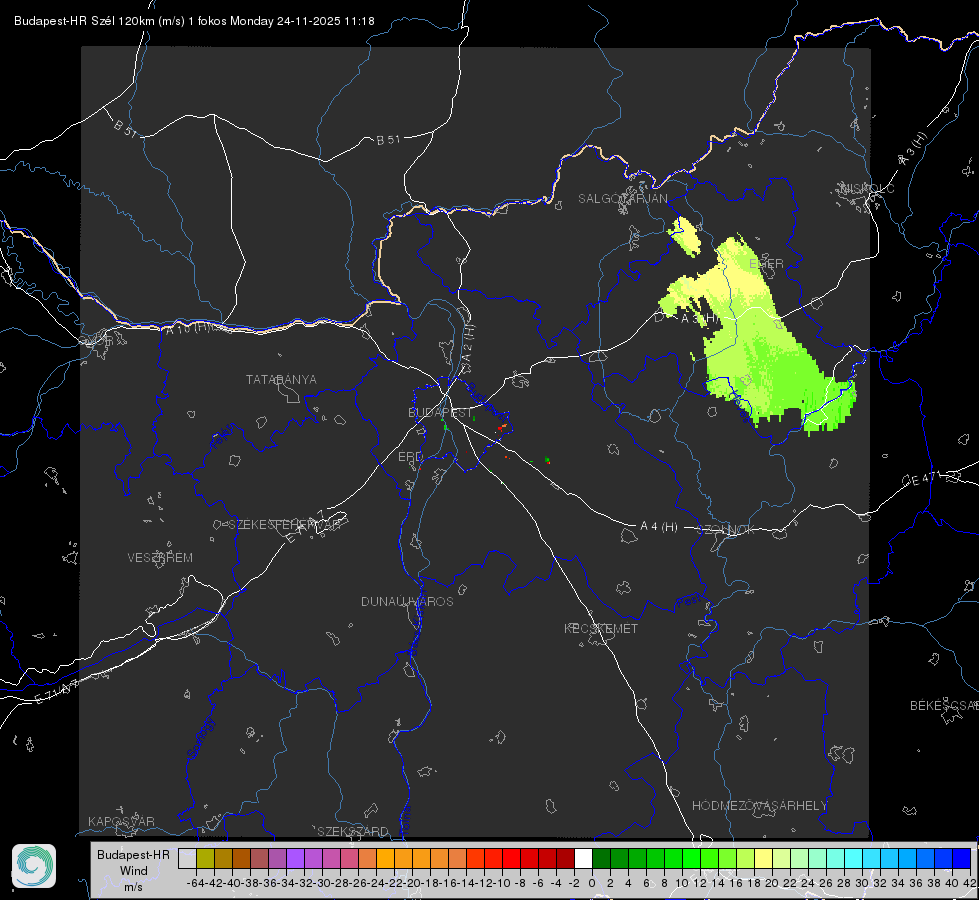979x900 pixels.
Task: Click the ERD town label
Action: point(410,457)
